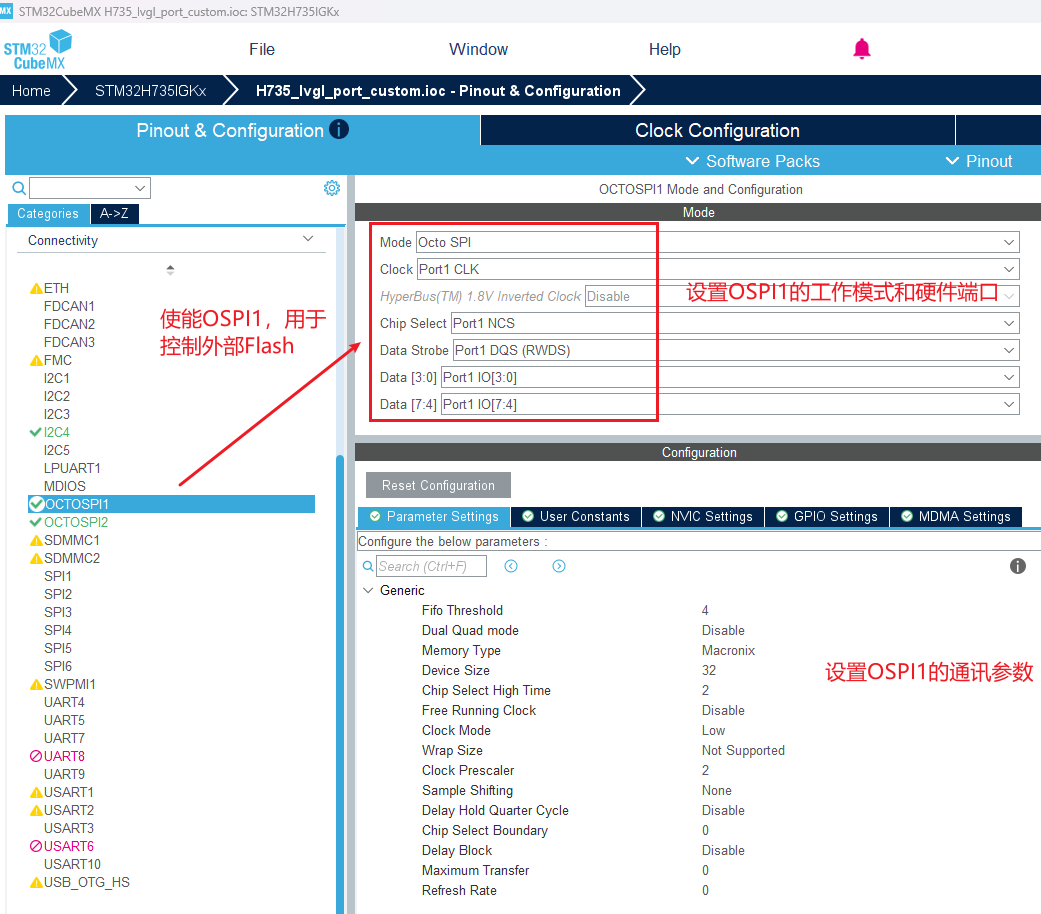
Task: Click the green check icon next to I2C4
Action: pos(36,432)
